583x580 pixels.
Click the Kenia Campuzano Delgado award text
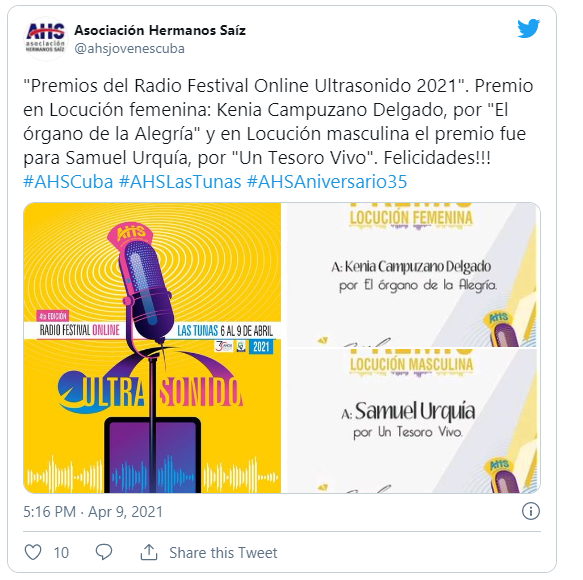click(414, 276)
